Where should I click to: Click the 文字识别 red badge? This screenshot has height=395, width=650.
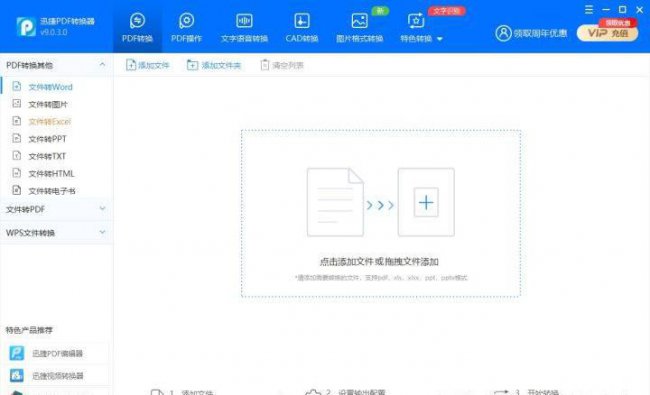[x=446, y=11]
